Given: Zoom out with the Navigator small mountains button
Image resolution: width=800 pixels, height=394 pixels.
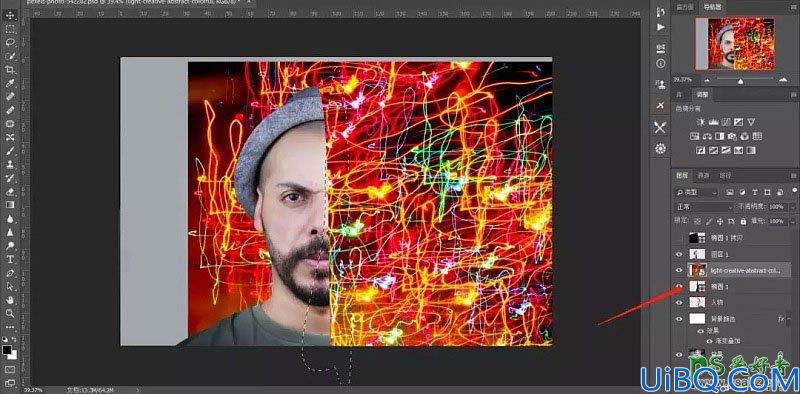Looking at the screenshot, I should pos(707,81).
